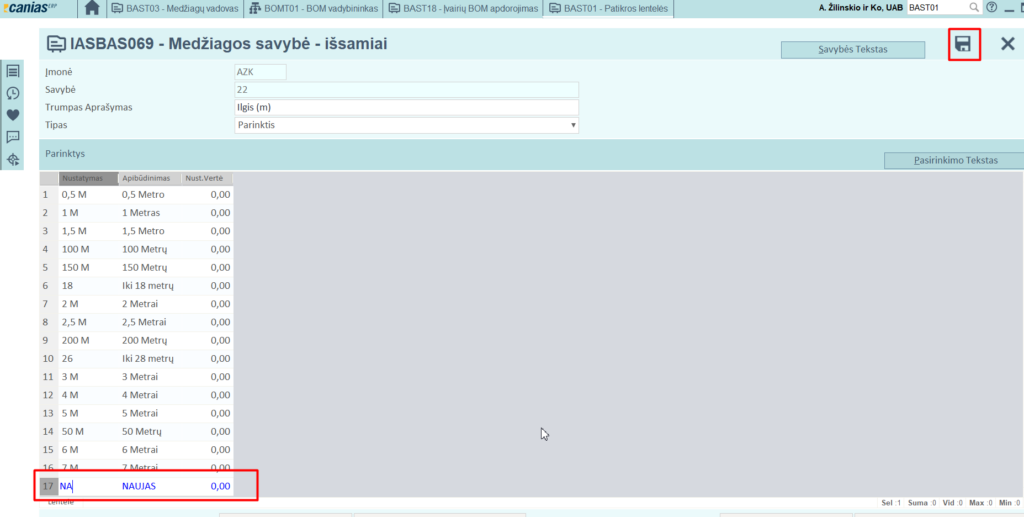The width and height of the screenshot is (1024, 517).
Task: Expand the Tipas dropdown showing Parinktis
Action: tap(573, 125)
